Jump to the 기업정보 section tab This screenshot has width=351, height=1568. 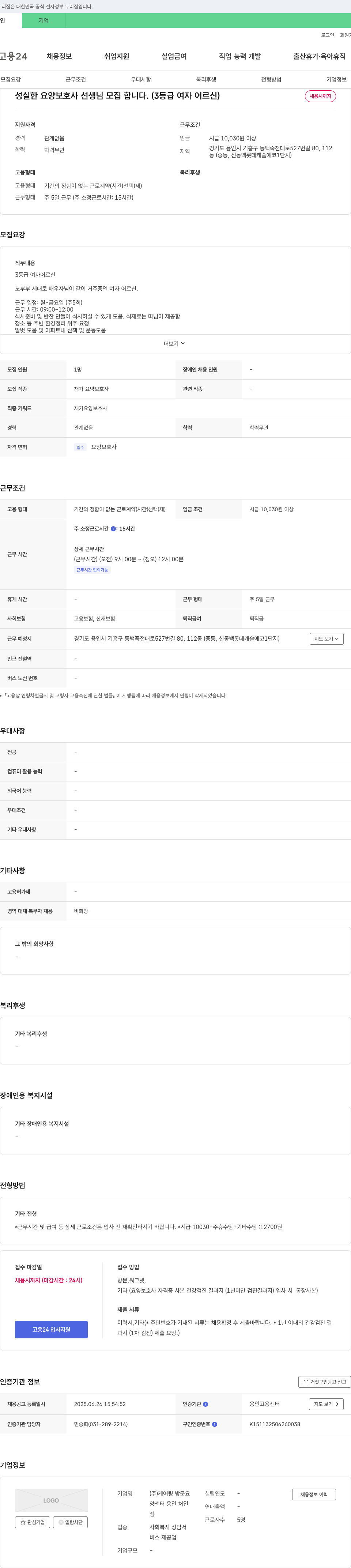click(x=336, y=79)
